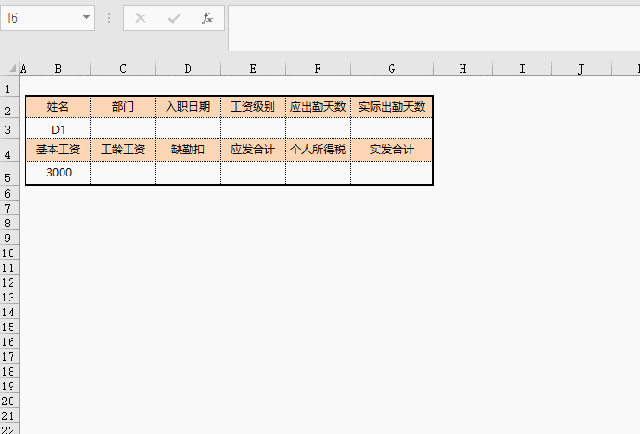Open the Insert Function fx dialog
640x434 pixels.
206,18
